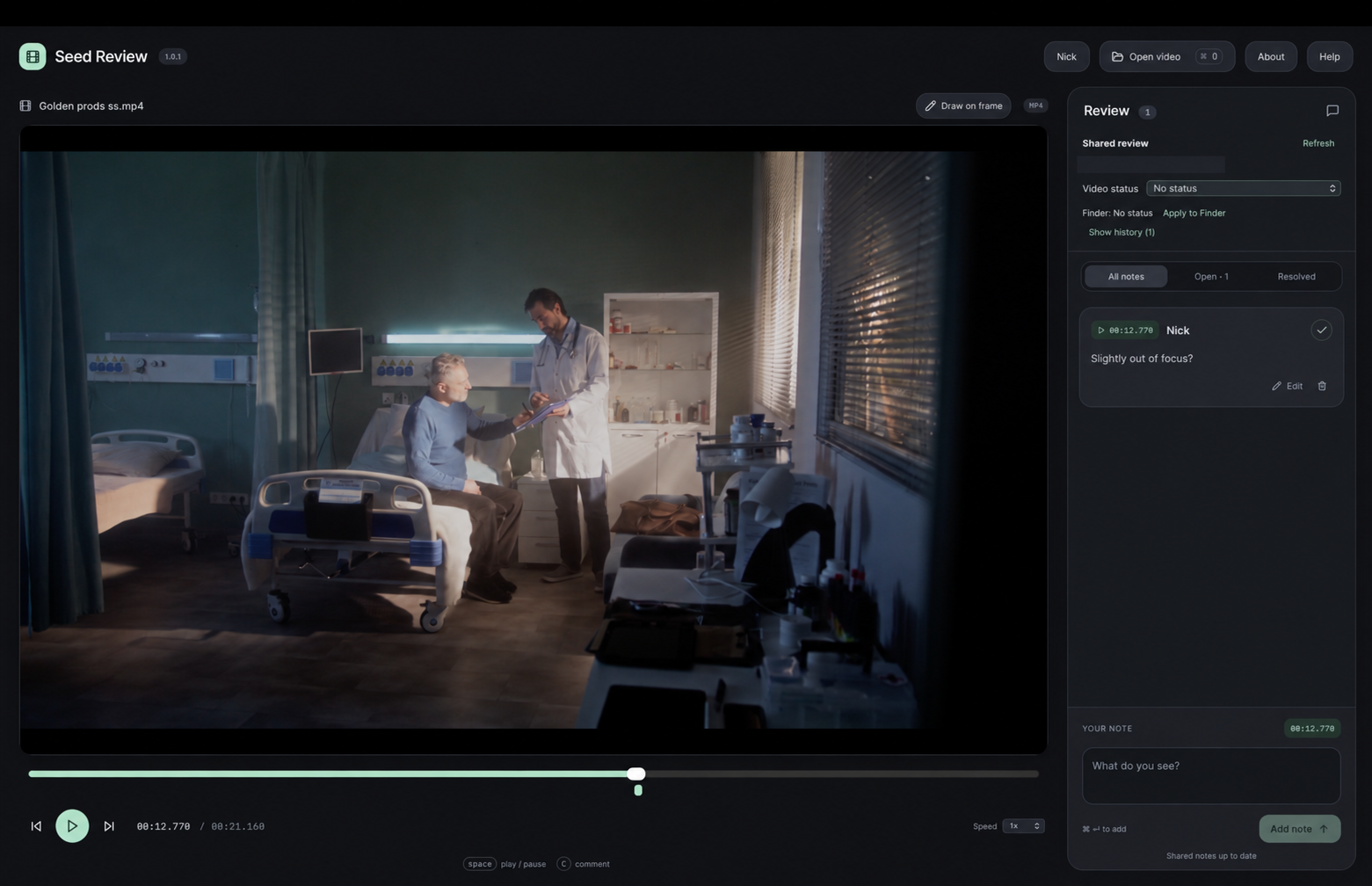Delete Nick's note using trash icon

tap(1322, 386)
